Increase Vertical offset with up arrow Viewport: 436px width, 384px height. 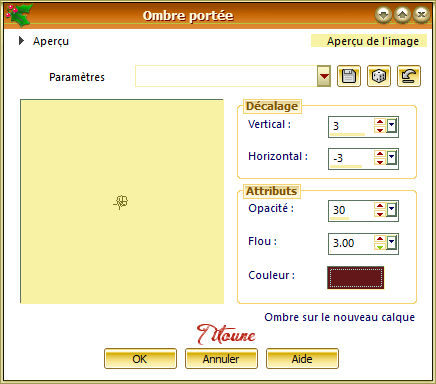(380, 122)
